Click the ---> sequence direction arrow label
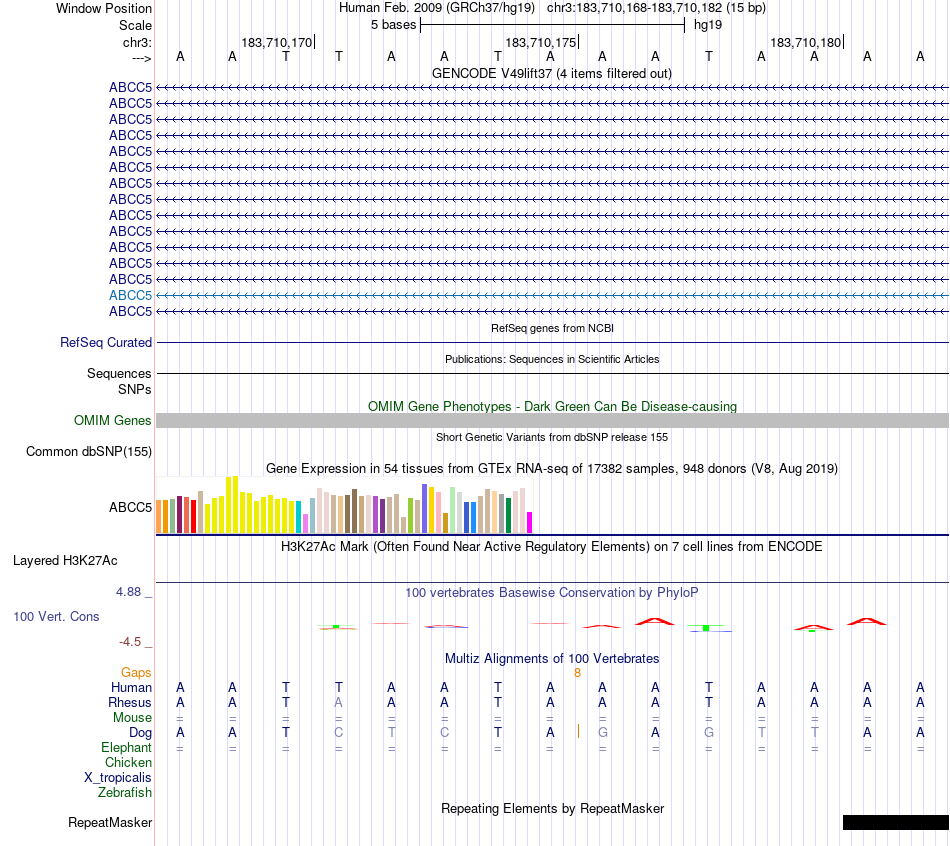This screenshot has height=846, width=950. tap(141, 58)
